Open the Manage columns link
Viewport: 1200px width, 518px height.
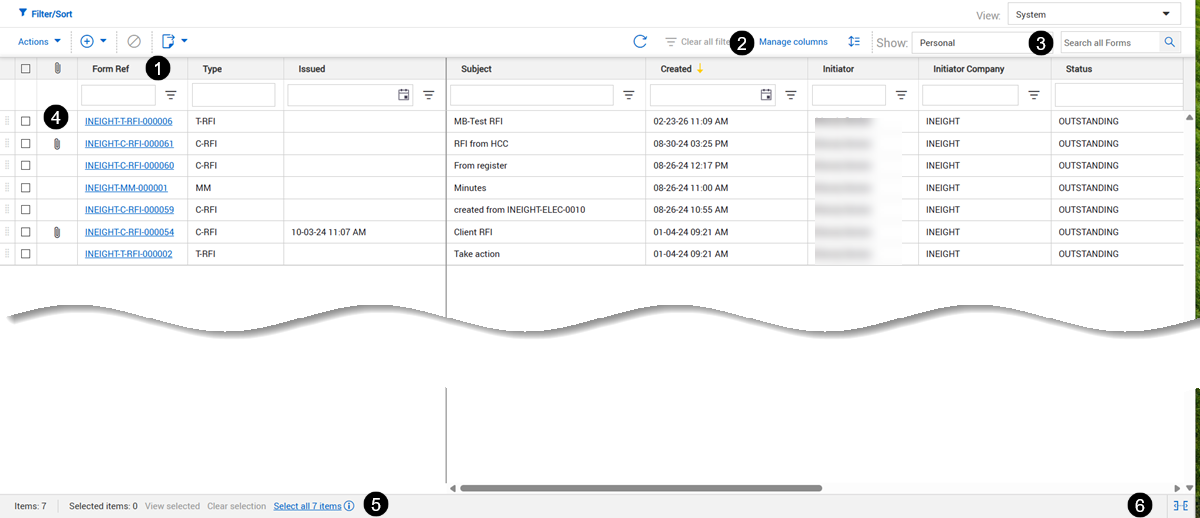point(793,42)
